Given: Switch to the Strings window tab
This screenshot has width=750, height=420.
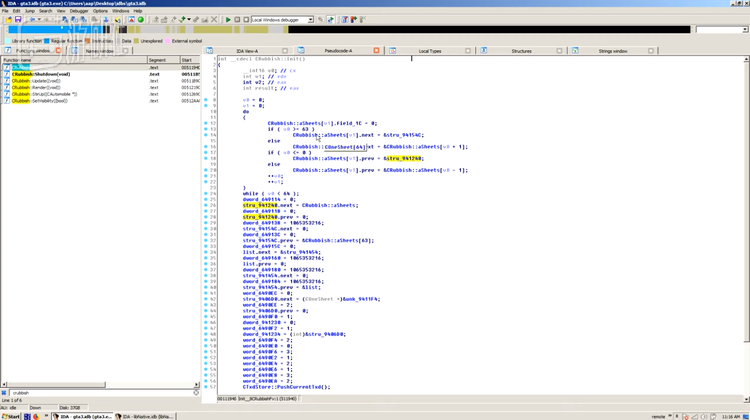Looking at the screenshot, I should [612, 50].
